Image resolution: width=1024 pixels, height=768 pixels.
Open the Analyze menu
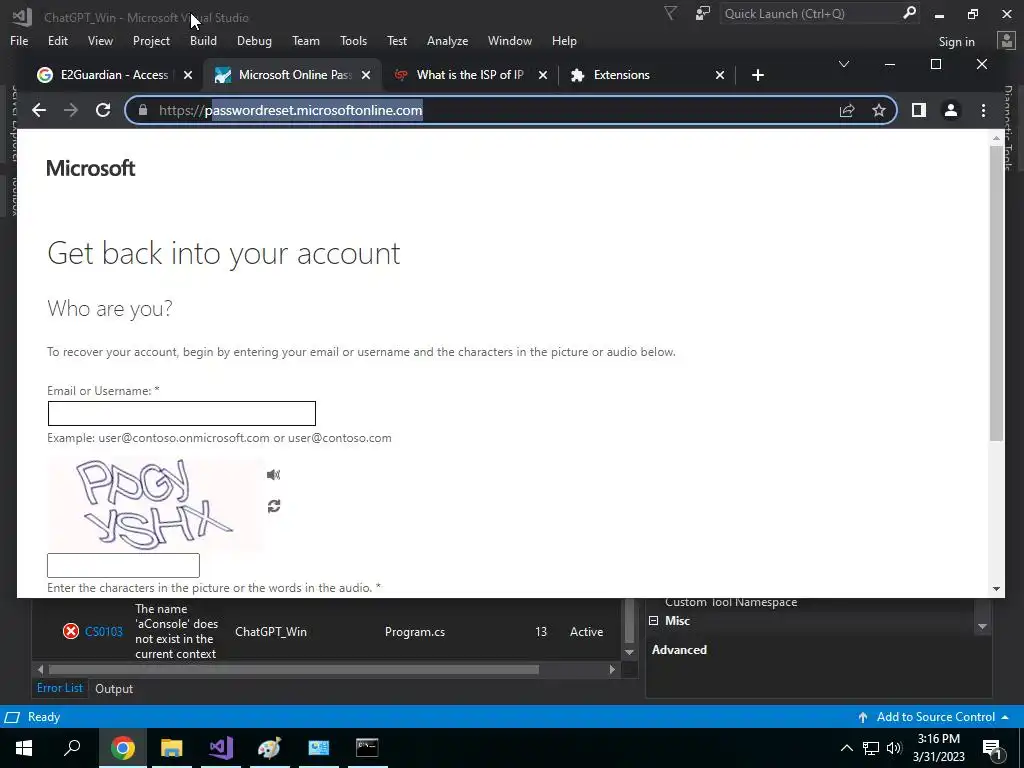click(x=447, y=41)
